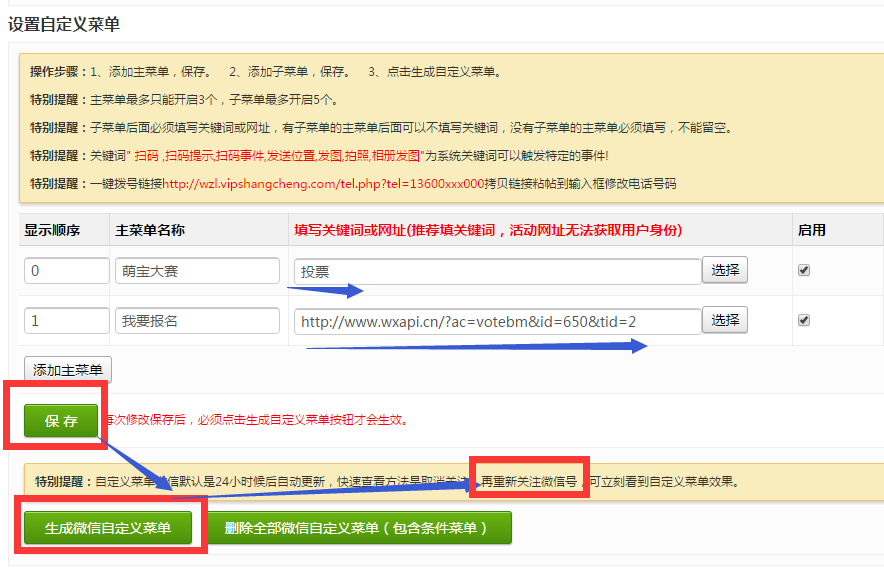The image size is (884, 568).
Task: Click 删除全部微信自定义菜单 button
Action: [357, 528]
